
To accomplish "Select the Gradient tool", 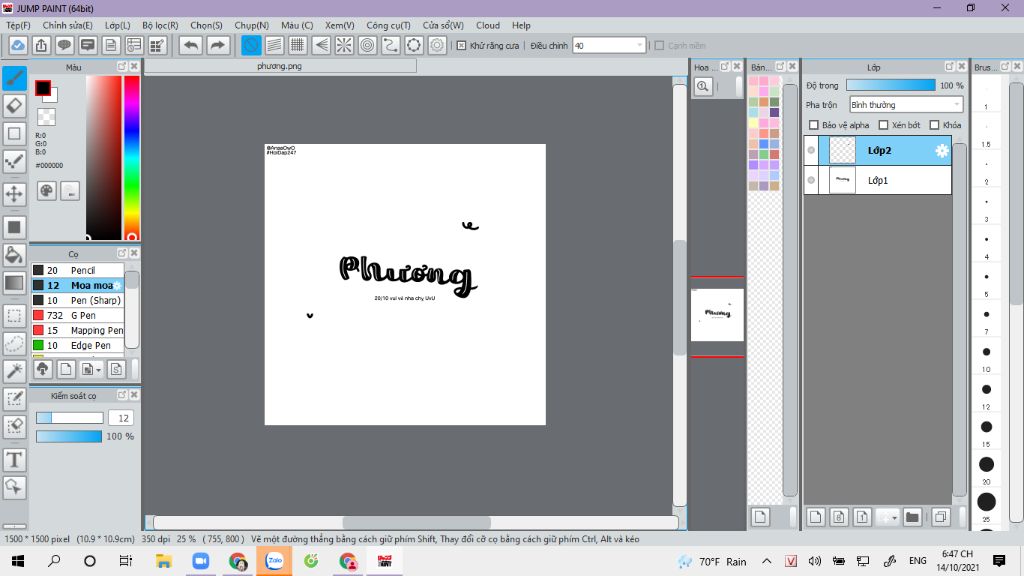I will point(14,283).
